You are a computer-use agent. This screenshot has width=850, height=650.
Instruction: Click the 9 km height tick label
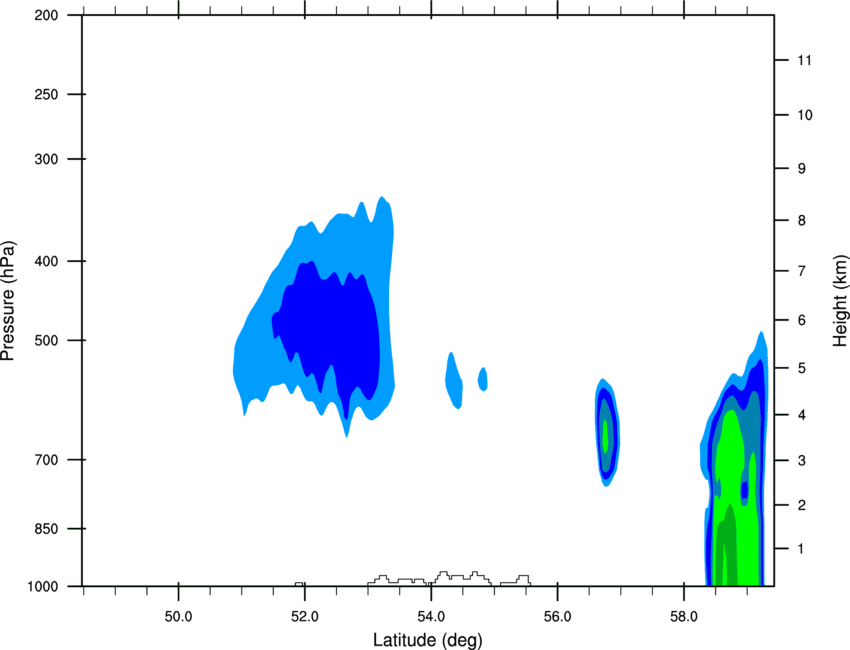(802, 169)
